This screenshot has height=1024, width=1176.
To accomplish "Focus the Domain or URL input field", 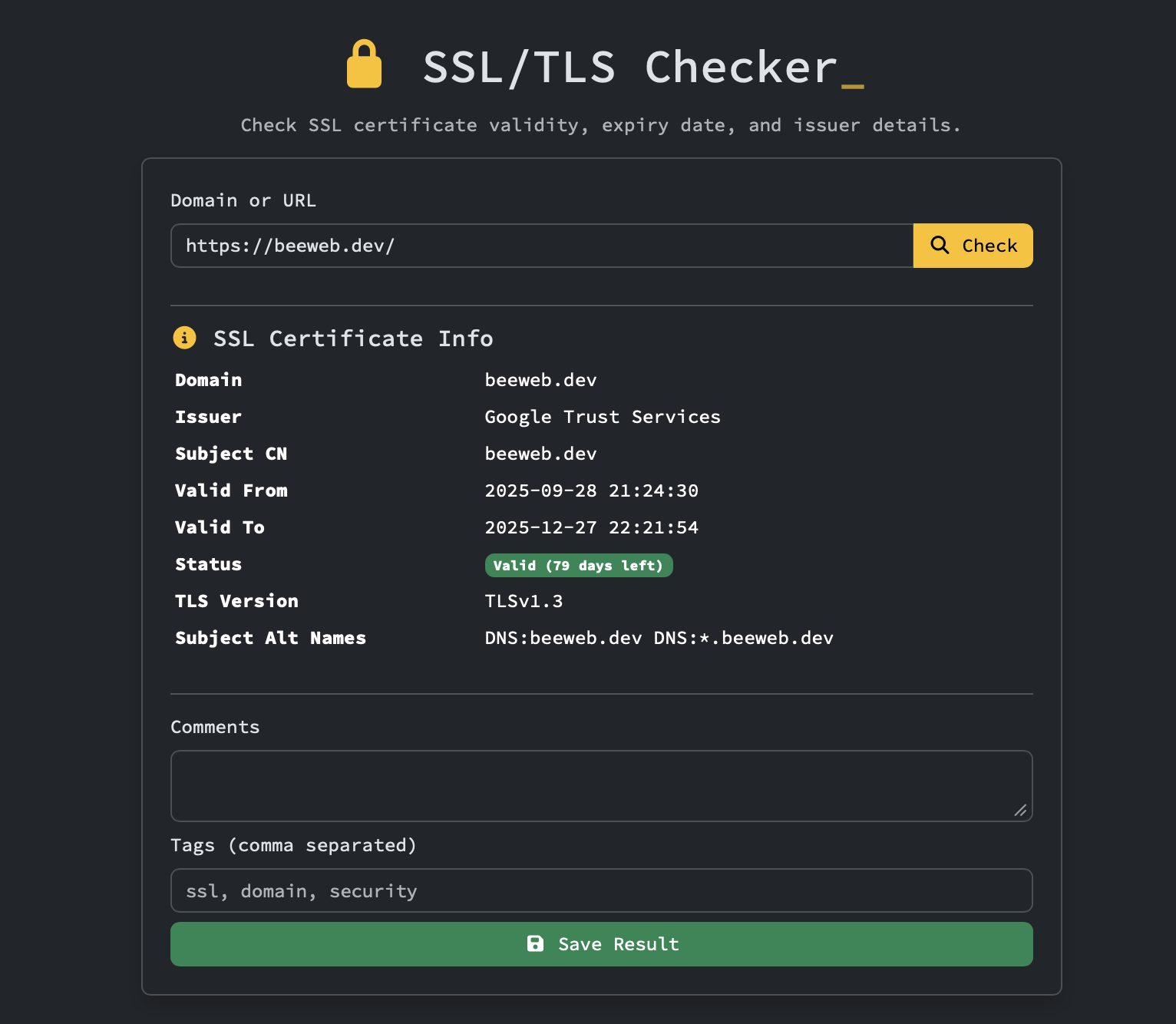I will pos(542,246).
